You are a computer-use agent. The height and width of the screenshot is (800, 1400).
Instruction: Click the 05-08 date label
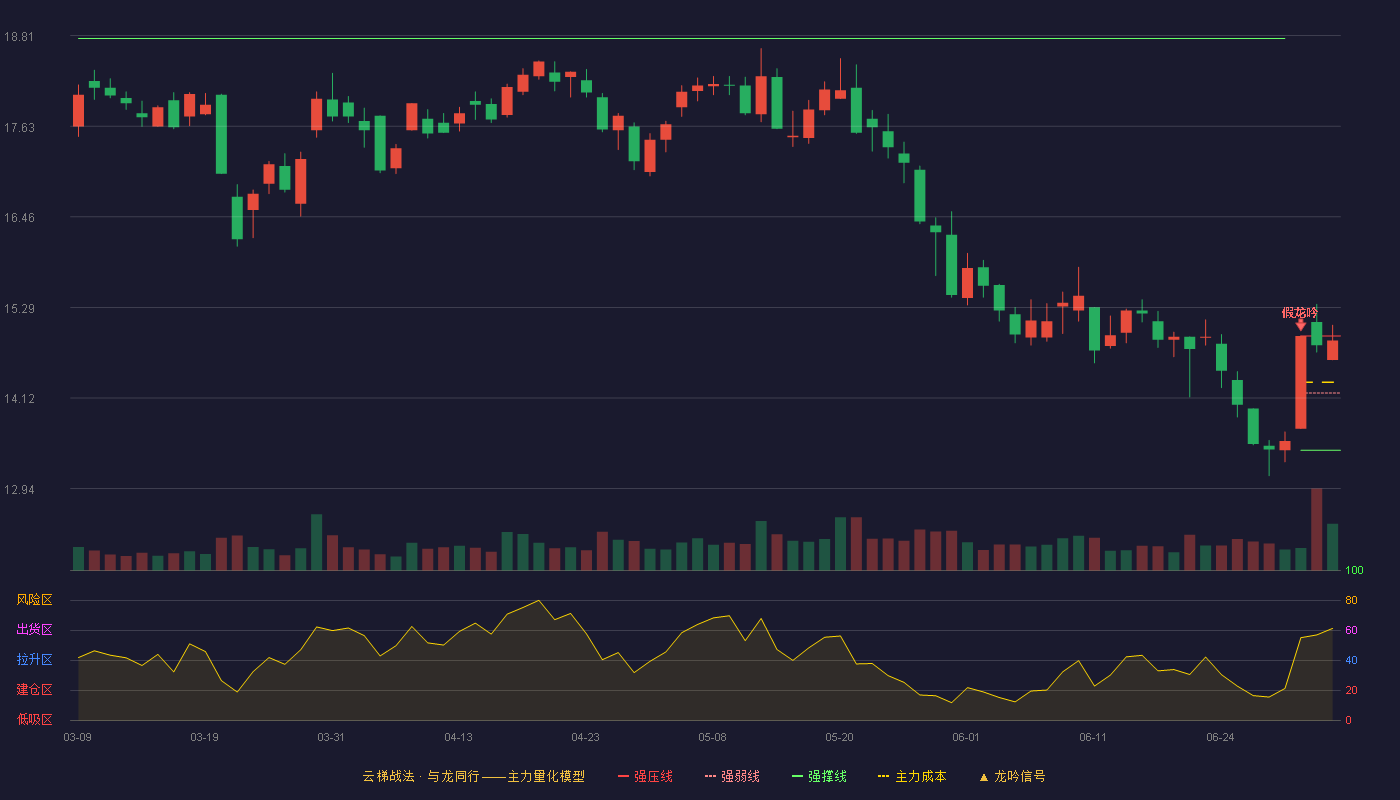click(x=712, y=737)
